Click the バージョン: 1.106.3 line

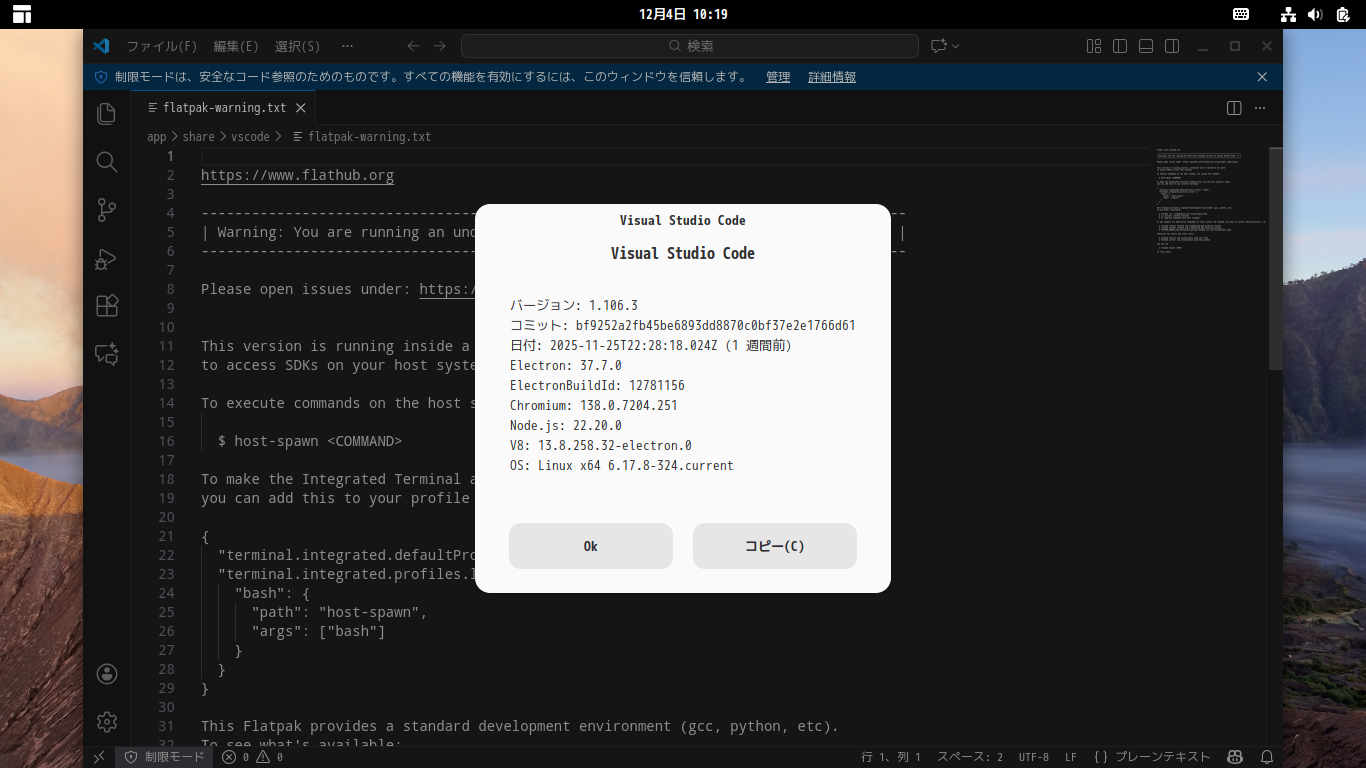[x=574, y=305]
